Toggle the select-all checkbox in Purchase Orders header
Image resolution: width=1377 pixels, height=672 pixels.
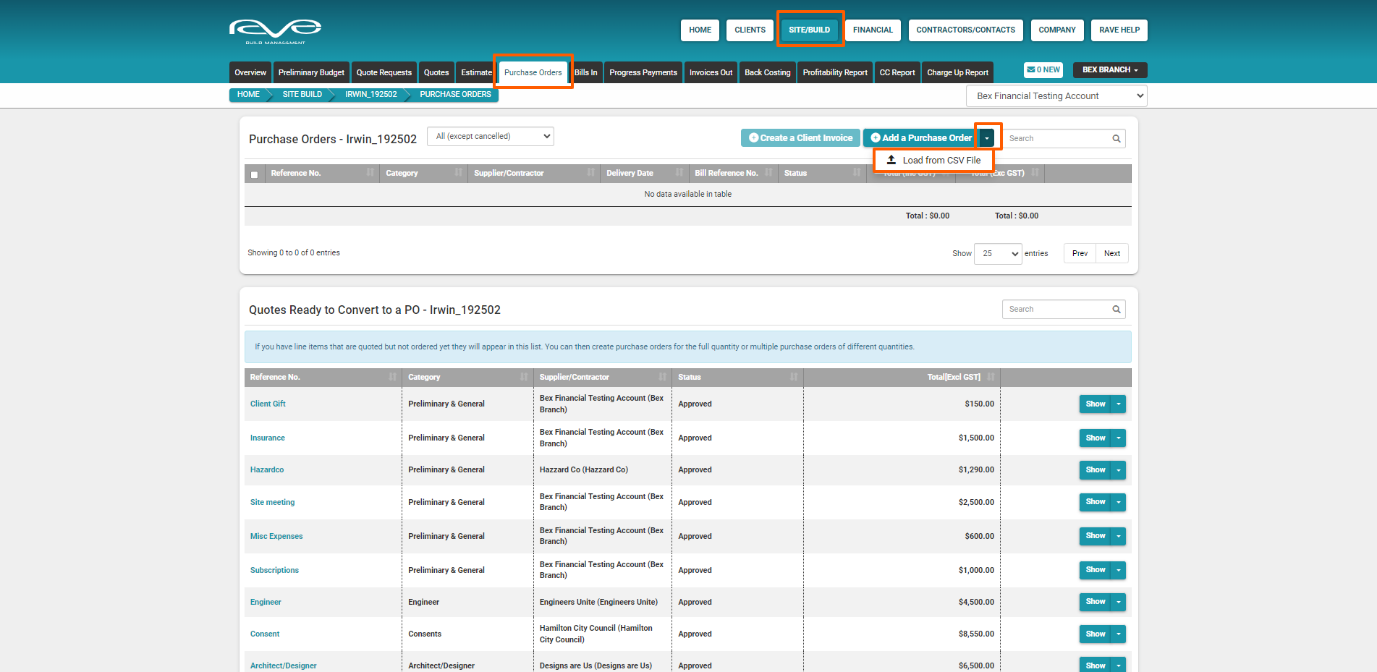(255, 172)
